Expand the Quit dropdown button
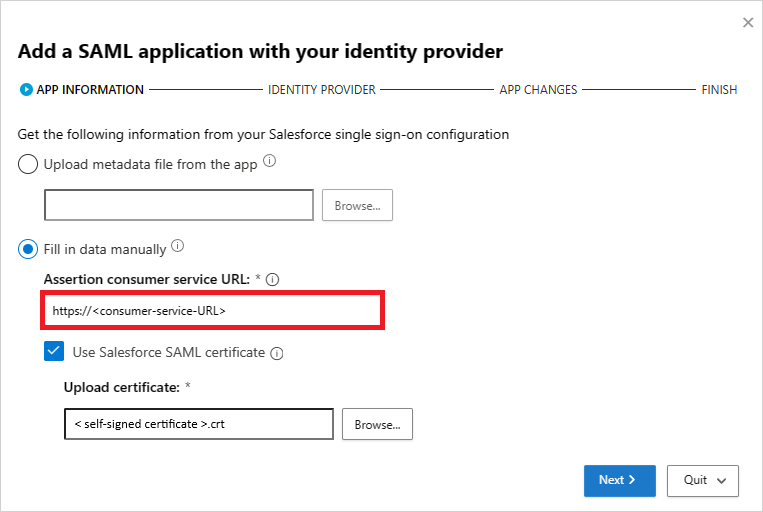Screen dimensions: 763x512 click(x=703, y=480)
